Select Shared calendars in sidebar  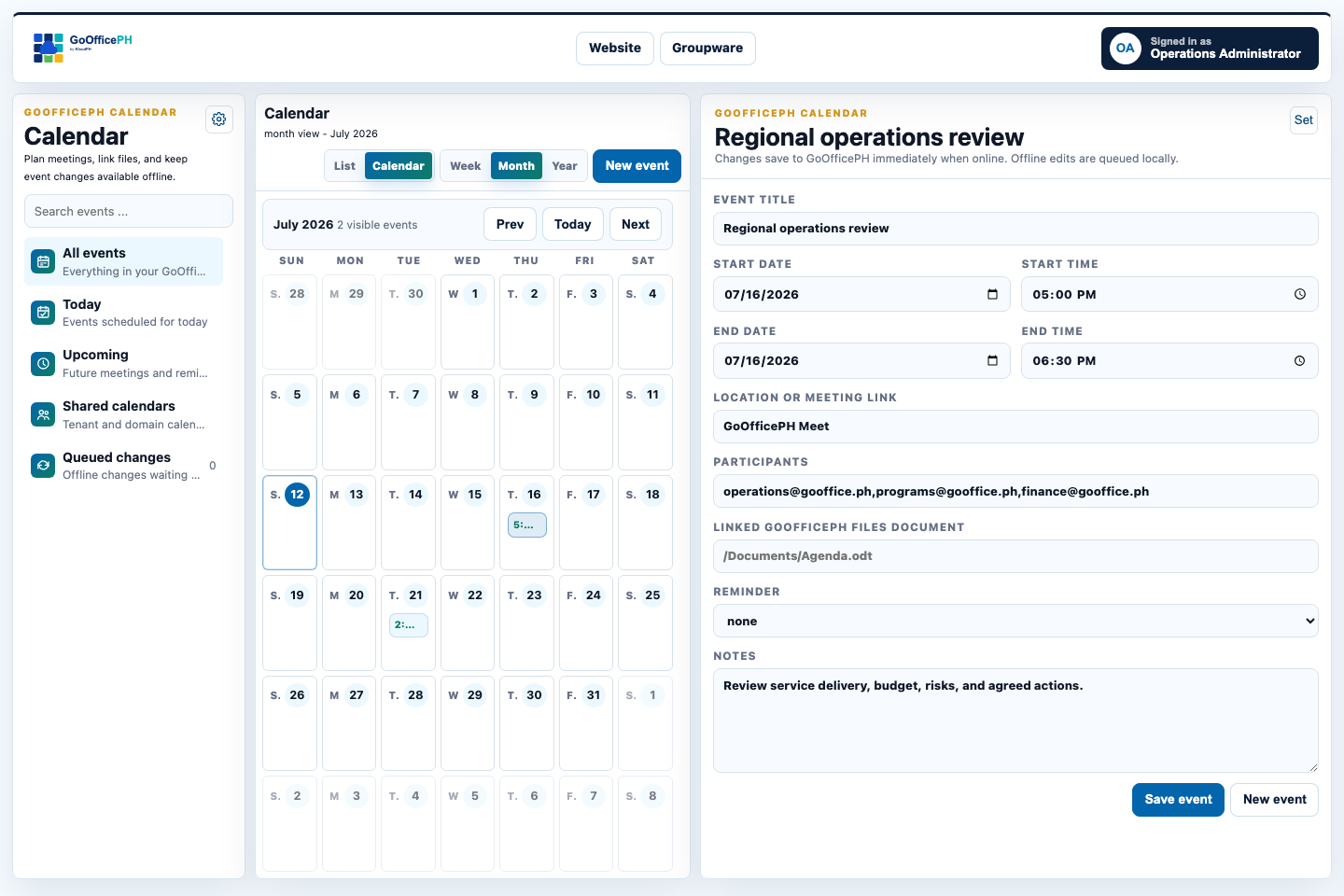[123, 414]
